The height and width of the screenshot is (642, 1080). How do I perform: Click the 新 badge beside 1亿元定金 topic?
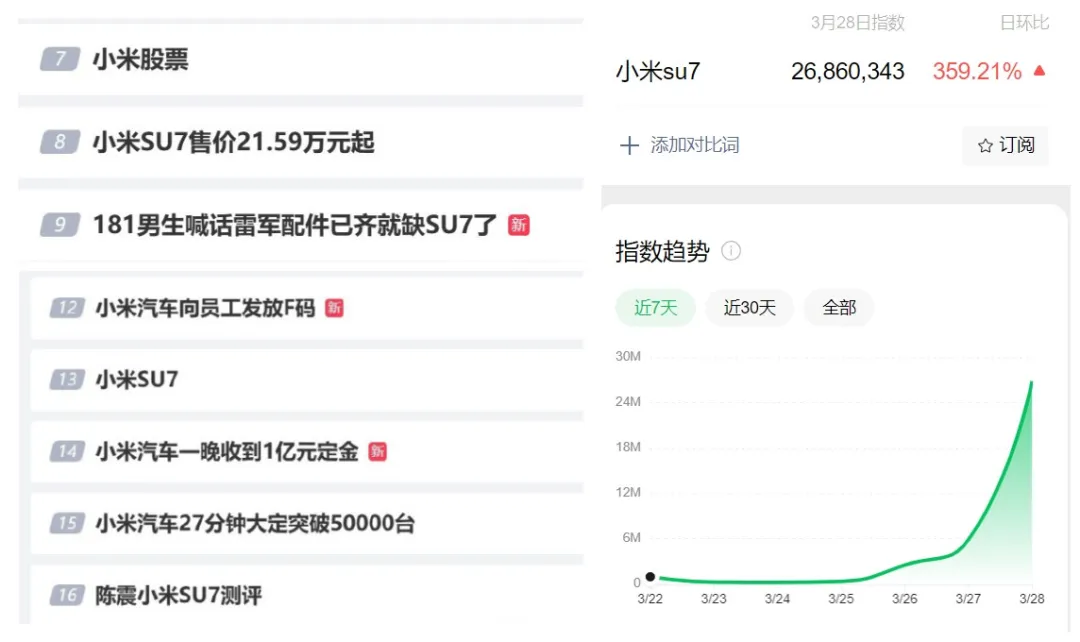point(377,452)
